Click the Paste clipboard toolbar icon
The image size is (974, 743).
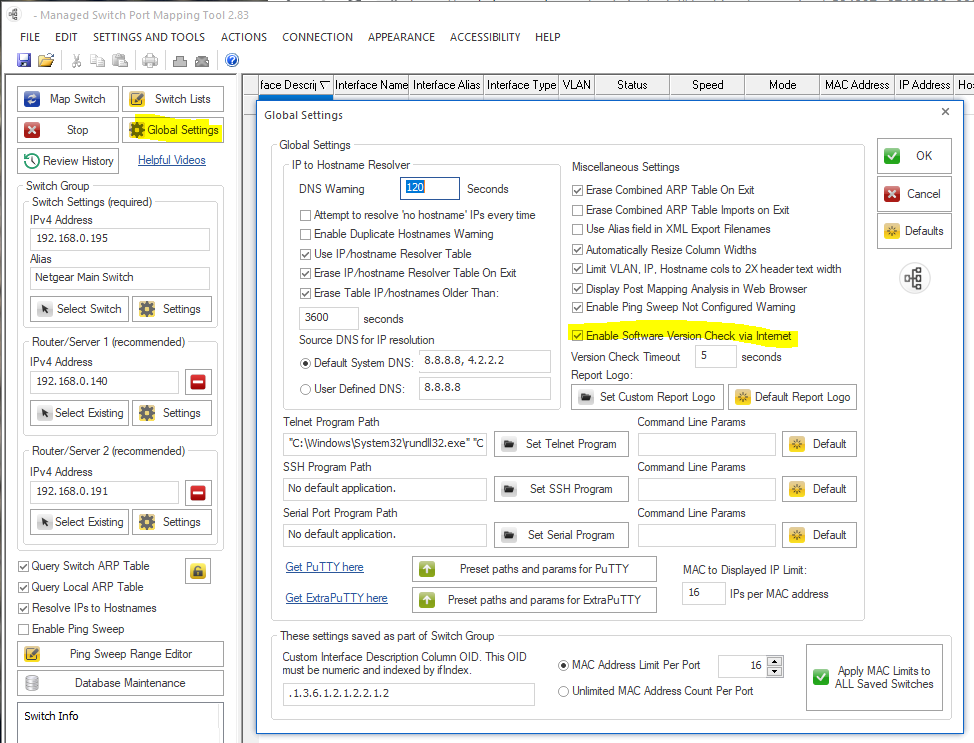pos(120,60)
